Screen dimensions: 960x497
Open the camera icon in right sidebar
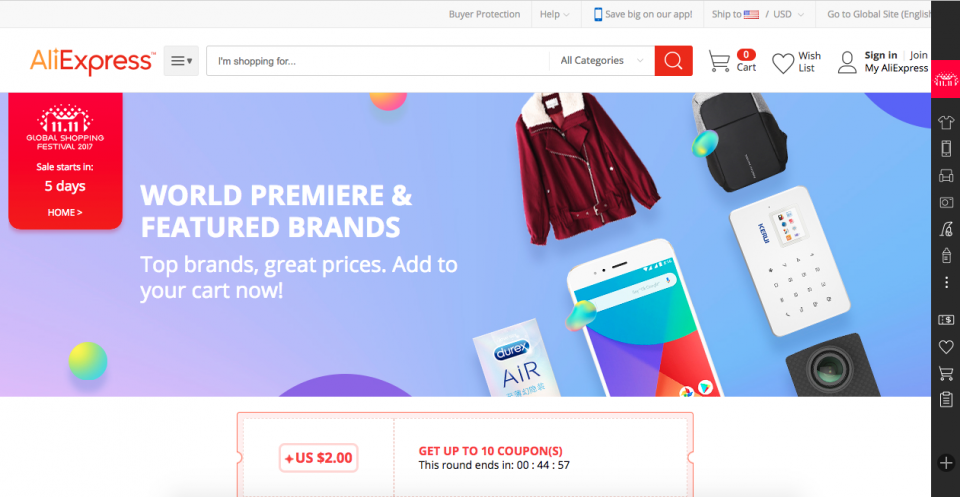click(x=946, y=202)
